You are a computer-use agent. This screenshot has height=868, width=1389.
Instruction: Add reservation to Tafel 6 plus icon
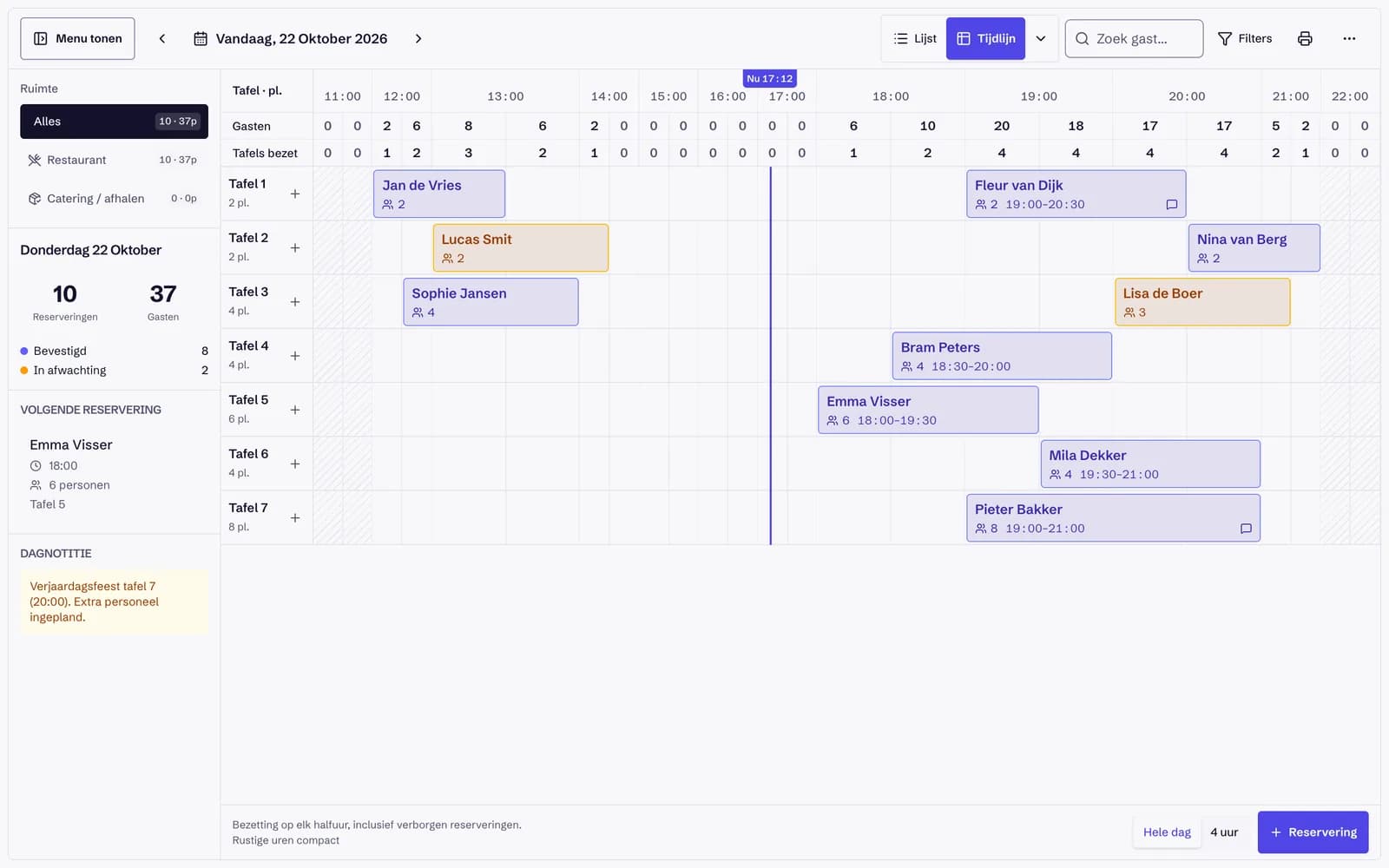tap(295, 464)
